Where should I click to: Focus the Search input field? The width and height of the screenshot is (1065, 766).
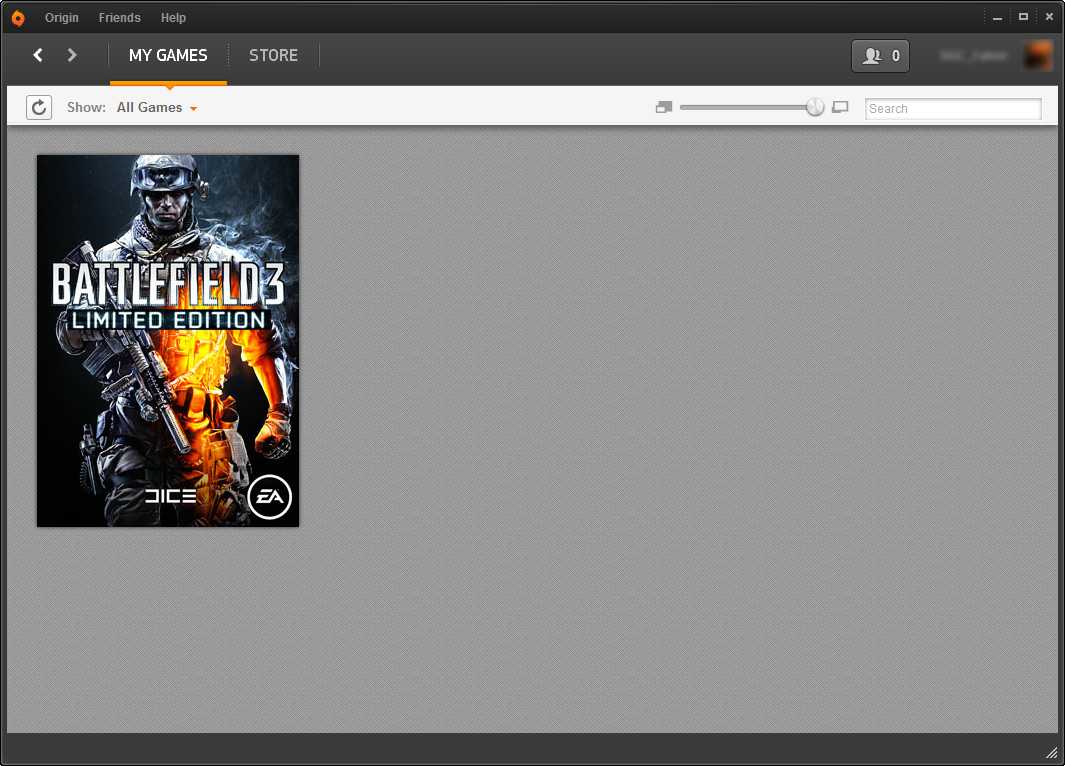pyautogui.click(x=953, y=109)
